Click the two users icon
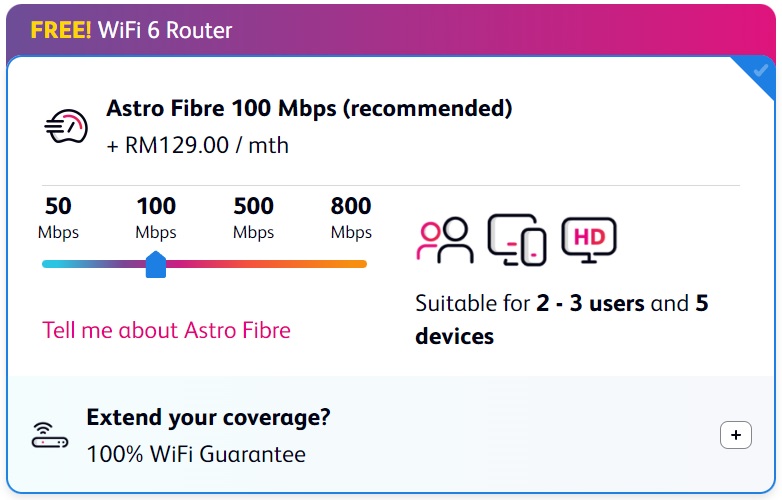This screenshot has width=782, height=500. pyautogui.click(x=445, y=240)
